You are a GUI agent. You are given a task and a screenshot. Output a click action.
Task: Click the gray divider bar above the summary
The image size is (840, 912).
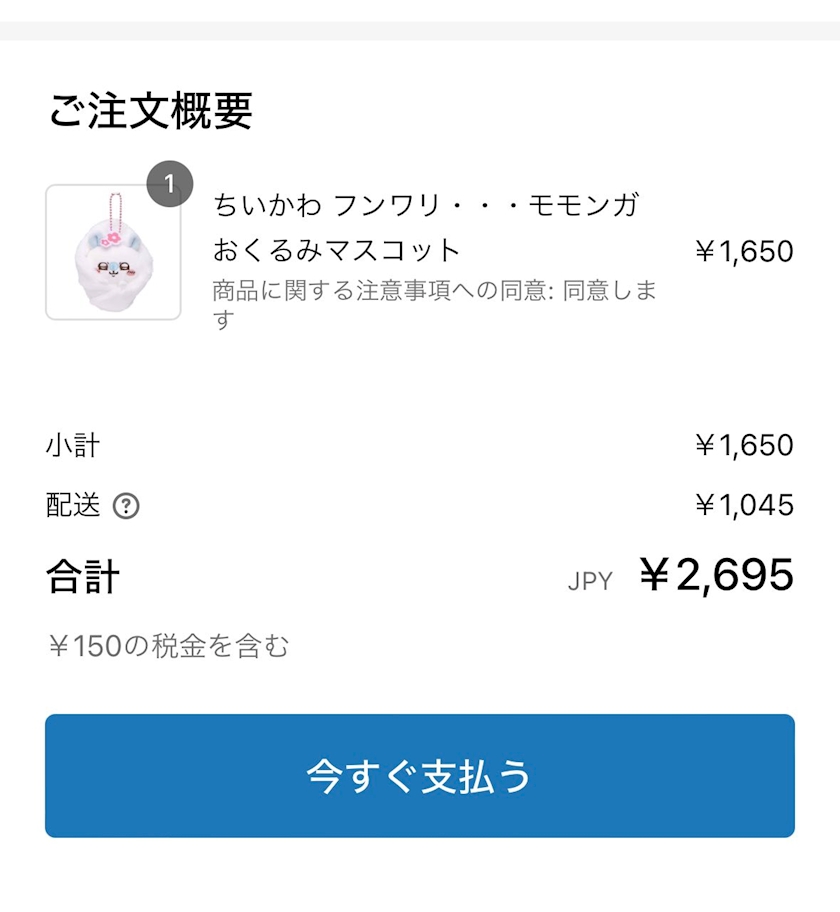pos(420,30)
